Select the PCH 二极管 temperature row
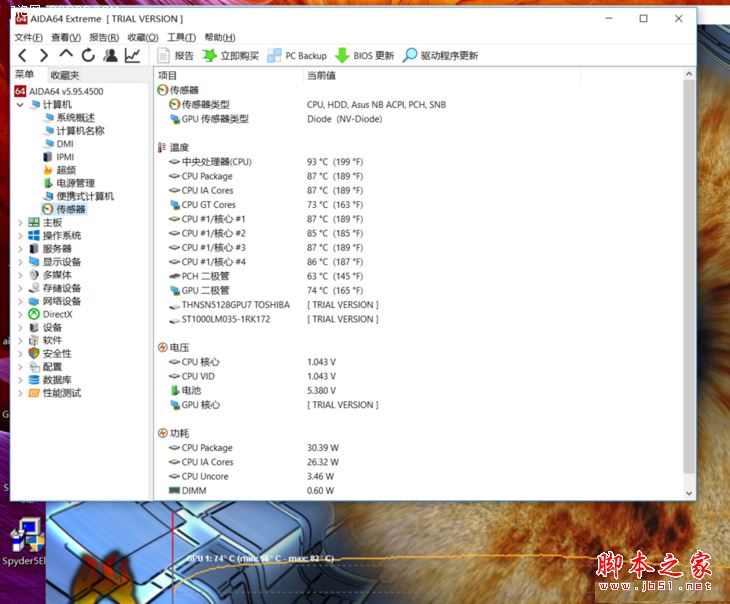The image size is (730, 604). [417, 276]
